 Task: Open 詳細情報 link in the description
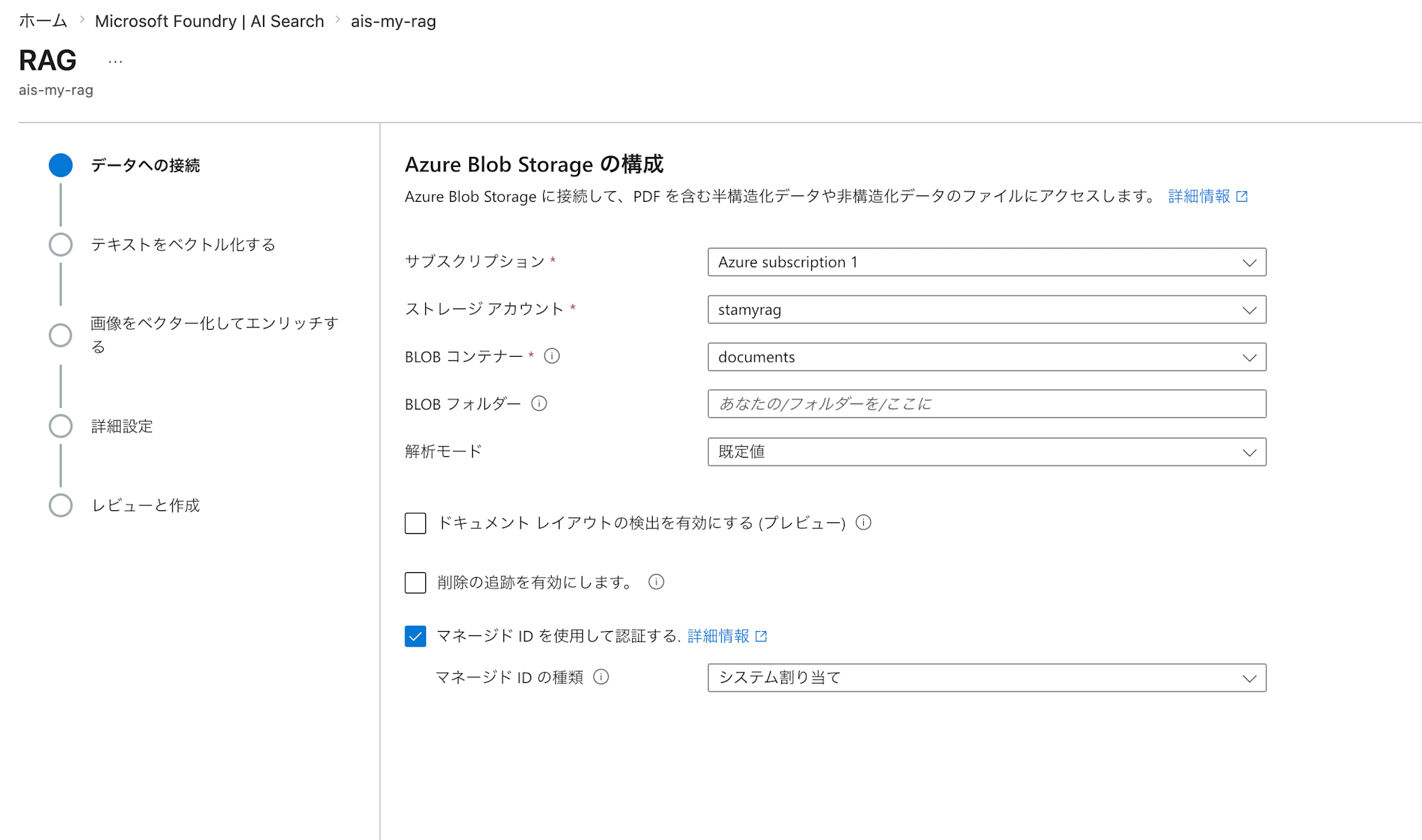tap(1199, 196)
